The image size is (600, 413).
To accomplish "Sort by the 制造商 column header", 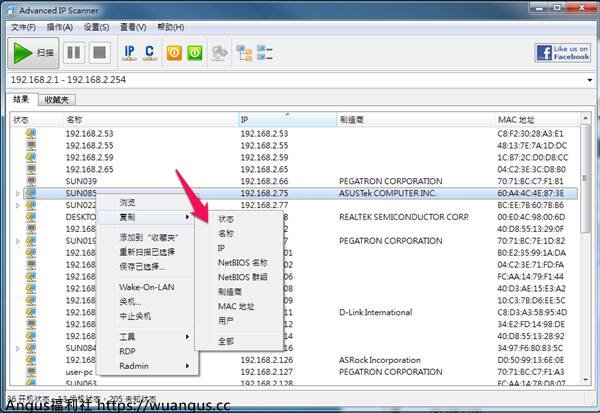I will point(416,120).
